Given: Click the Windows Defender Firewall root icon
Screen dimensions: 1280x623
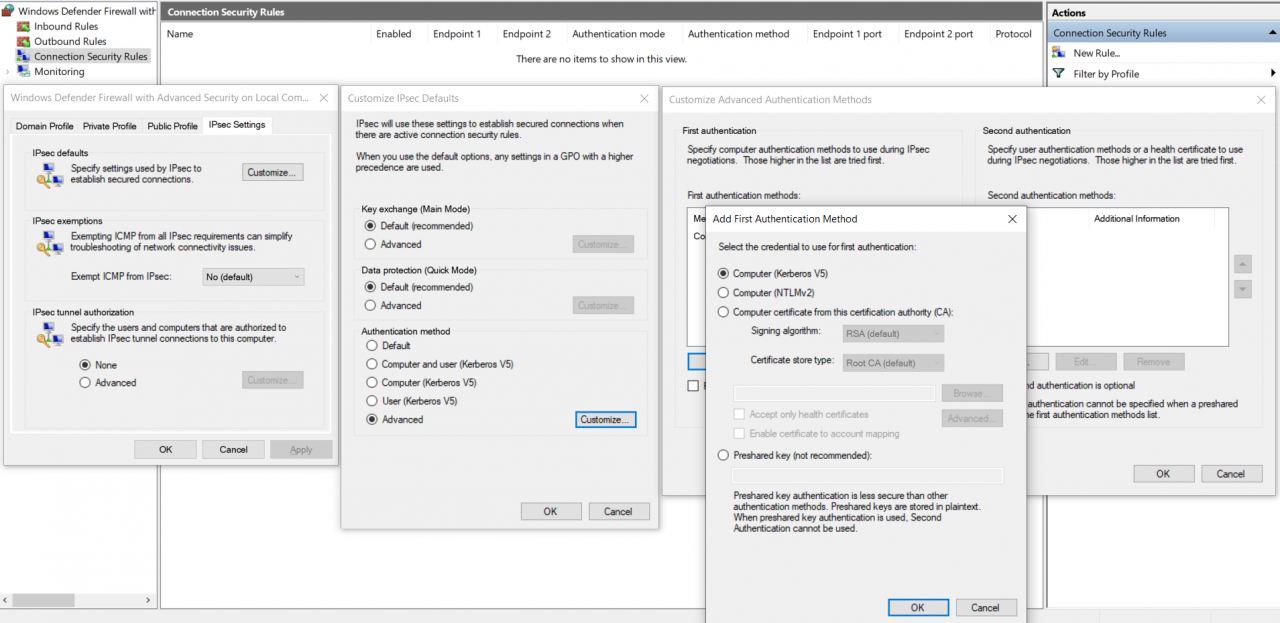Looking at the screenshot, I should [9, 12].
